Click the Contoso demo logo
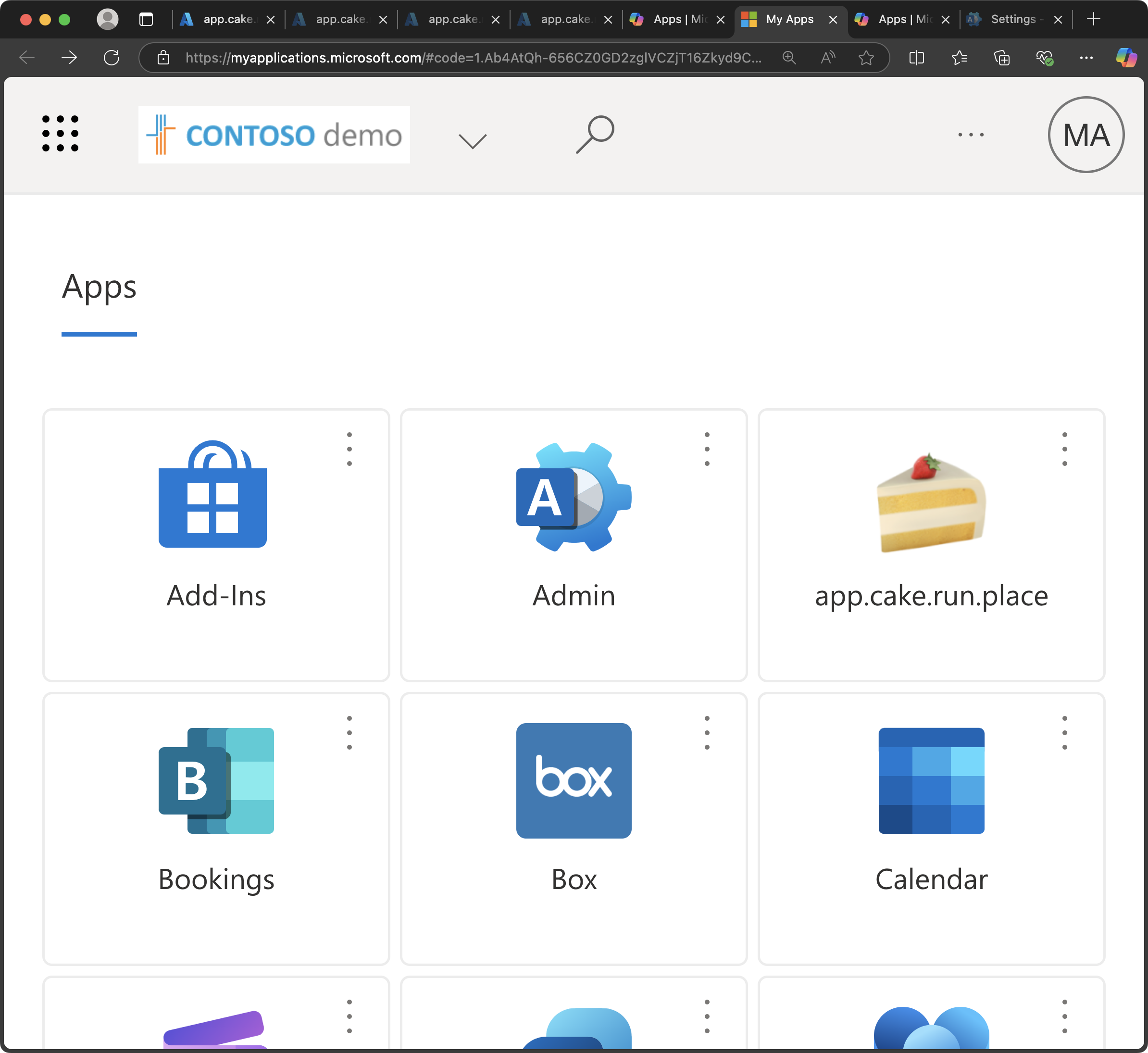The image size is (1148, 1053). point(274,135)
